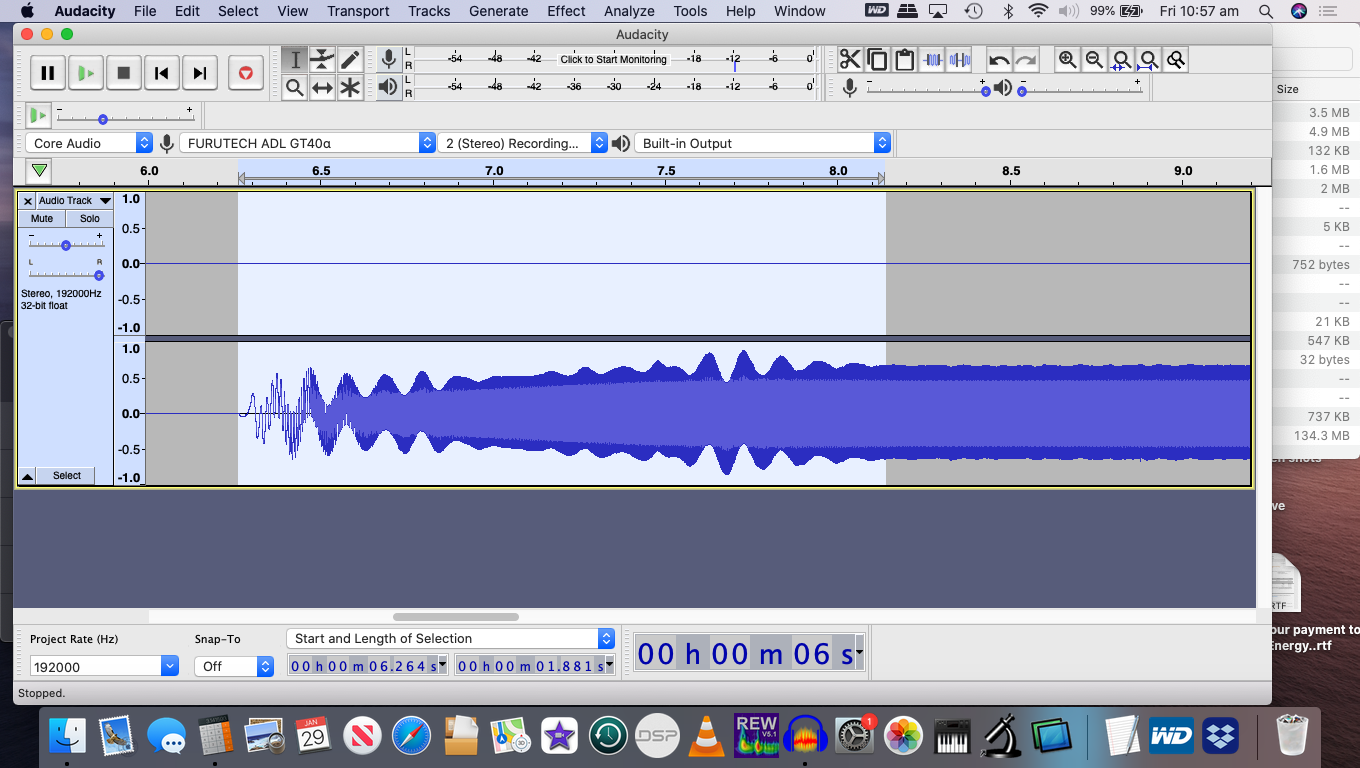
Task: Click the red Record button
Action: [245, 73]
